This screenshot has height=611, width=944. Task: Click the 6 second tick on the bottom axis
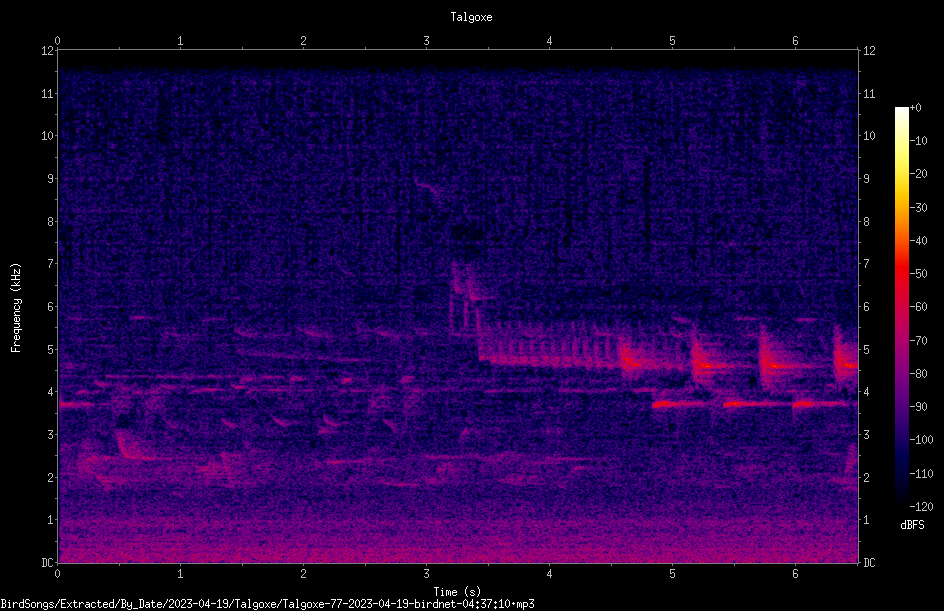pyautogui.click(x=795, y=574)
